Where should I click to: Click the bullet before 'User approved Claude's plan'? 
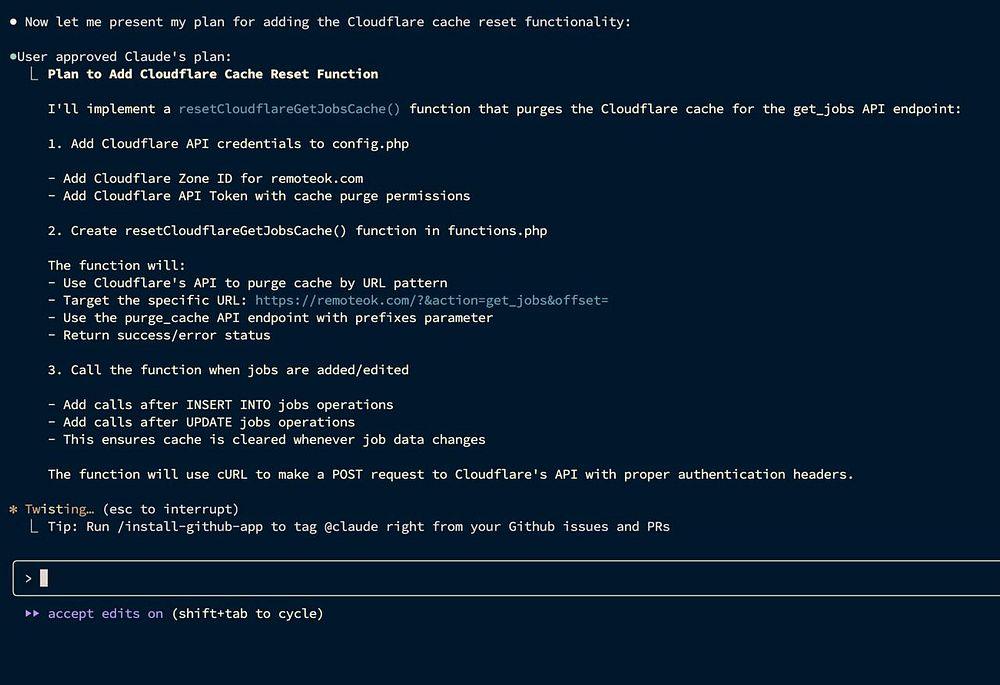tap(12, 57)
